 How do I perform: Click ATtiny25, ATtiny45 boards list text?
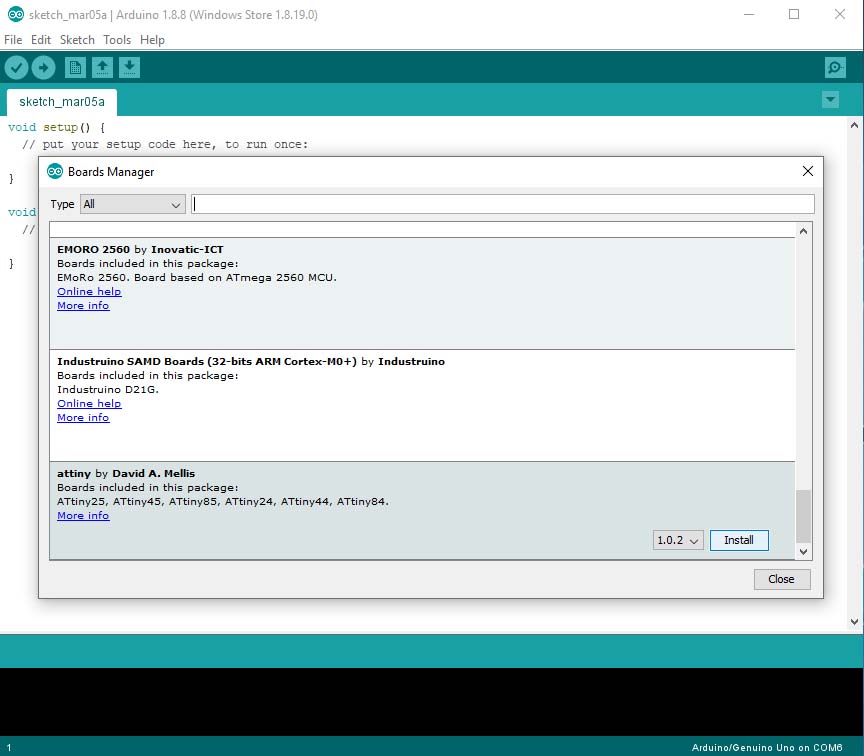pyautogui.click(x=223, y=501)
